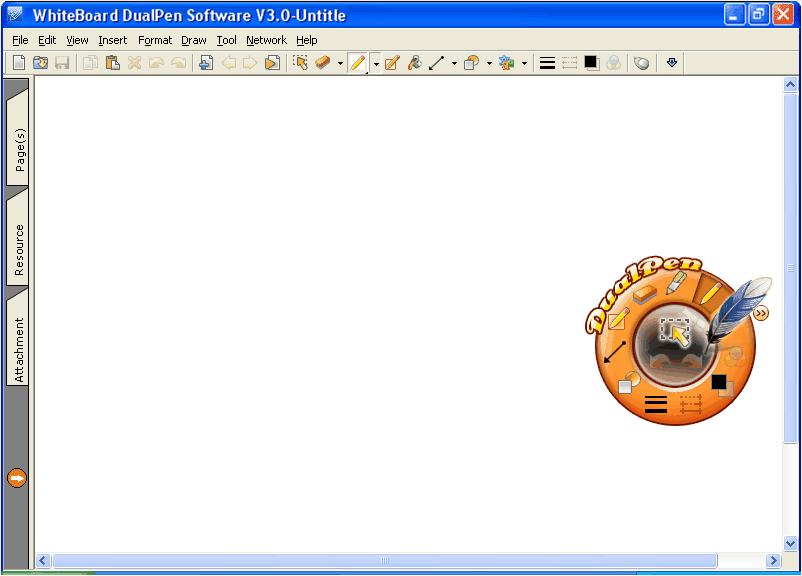This screenshot has height=576, width=802.
Task: Click the page playback icon in toolbar
Action: 272,63
